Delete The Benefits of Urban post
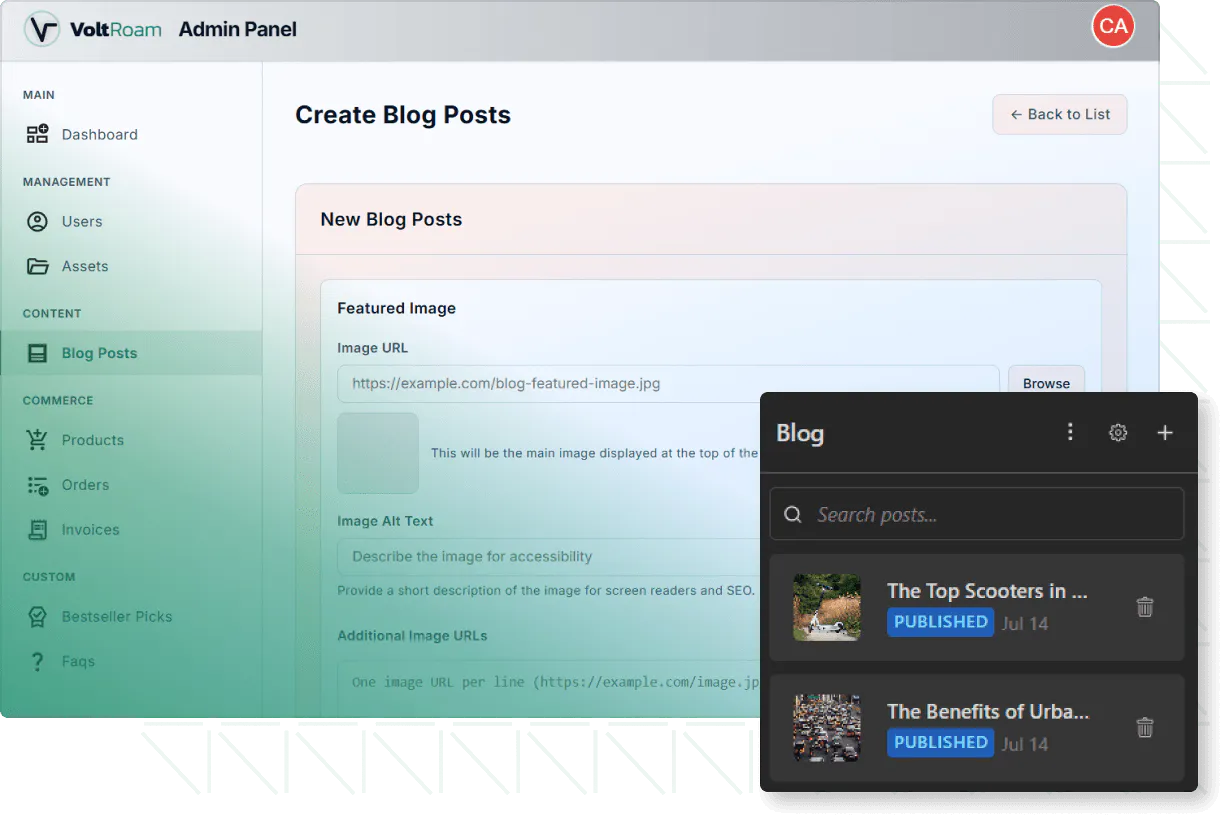The image size is (1222, 818). tap(1145, 728)
